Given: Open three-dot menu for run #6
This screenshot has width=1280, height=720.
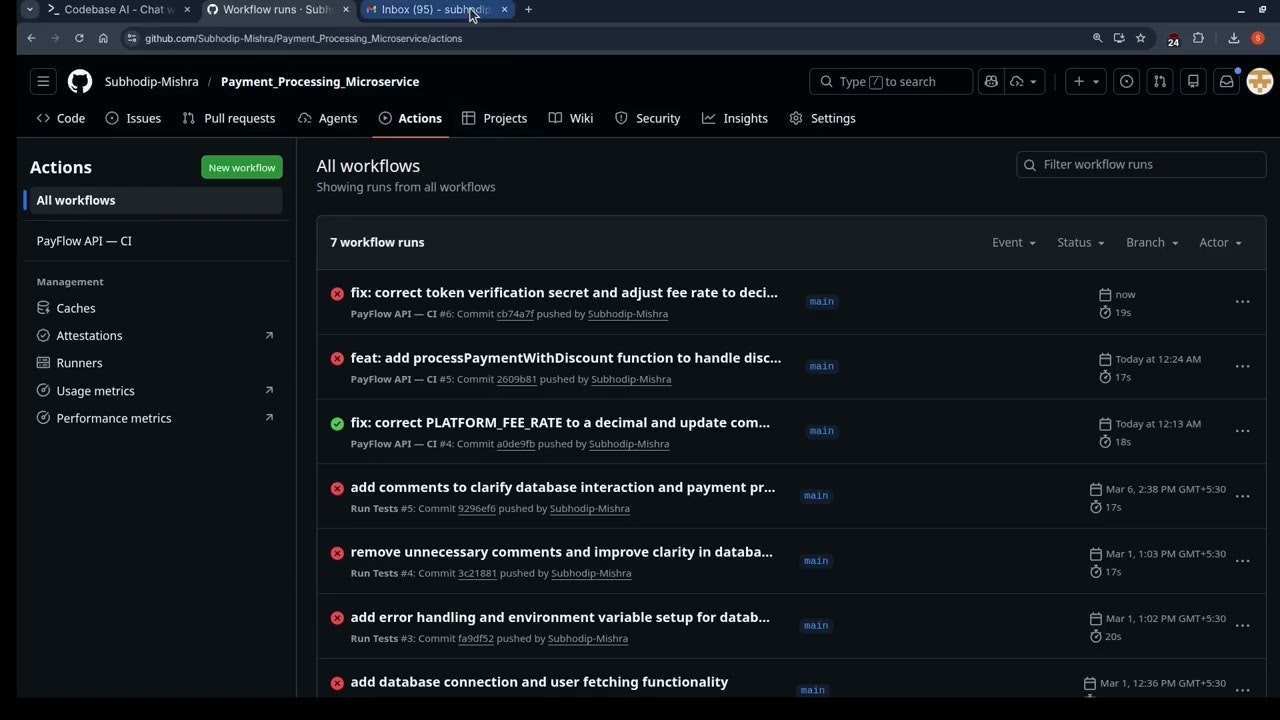Looking at the screenshot, I should click(x=1242, y=302).
